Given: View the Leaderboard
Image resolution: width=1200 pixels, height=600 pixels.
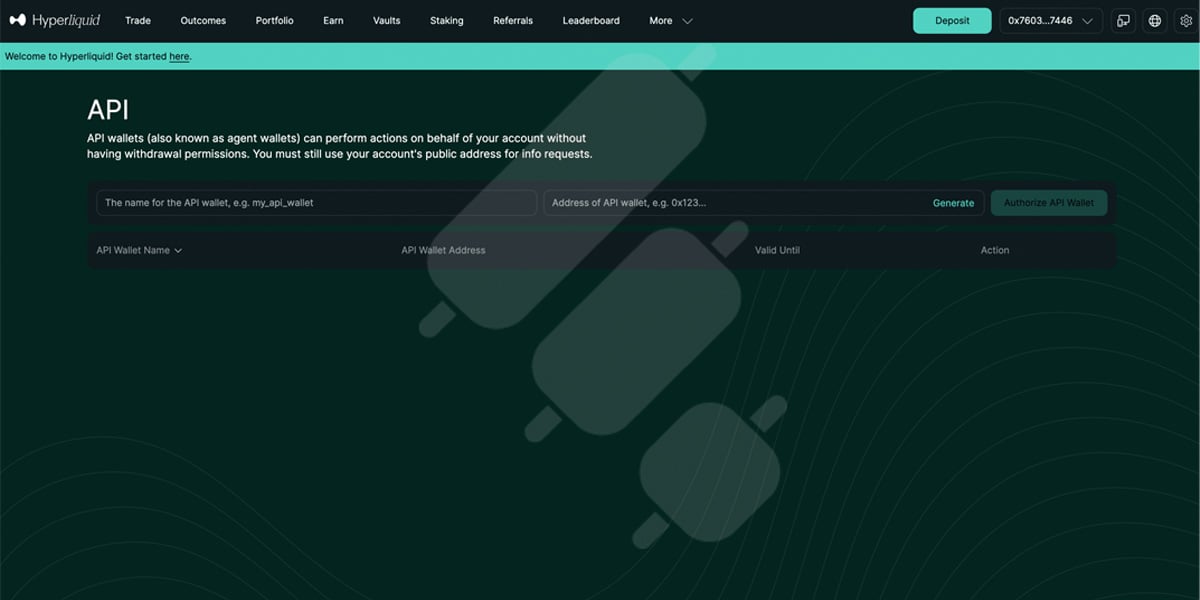Looking at the screenshot, I should tap(591, 20).
